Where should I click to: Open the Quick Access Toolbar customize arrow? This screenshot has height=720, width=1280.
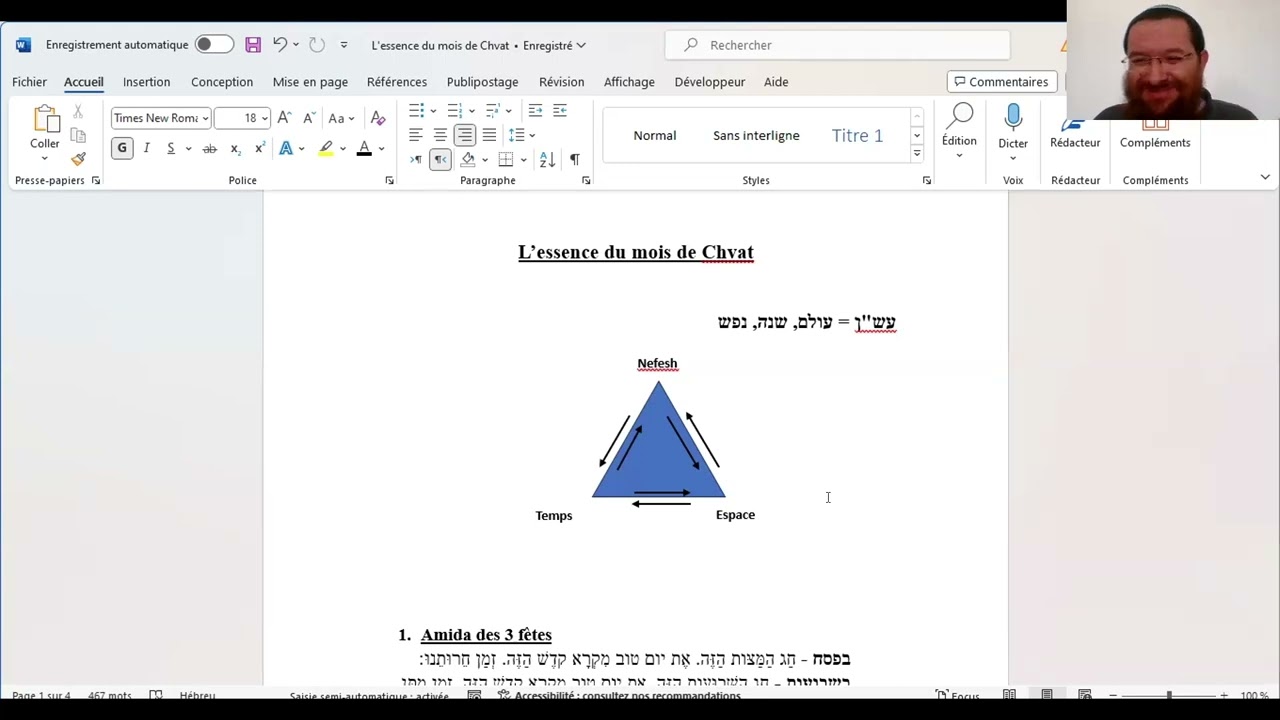pyautogui.click(x=344, y=45)
